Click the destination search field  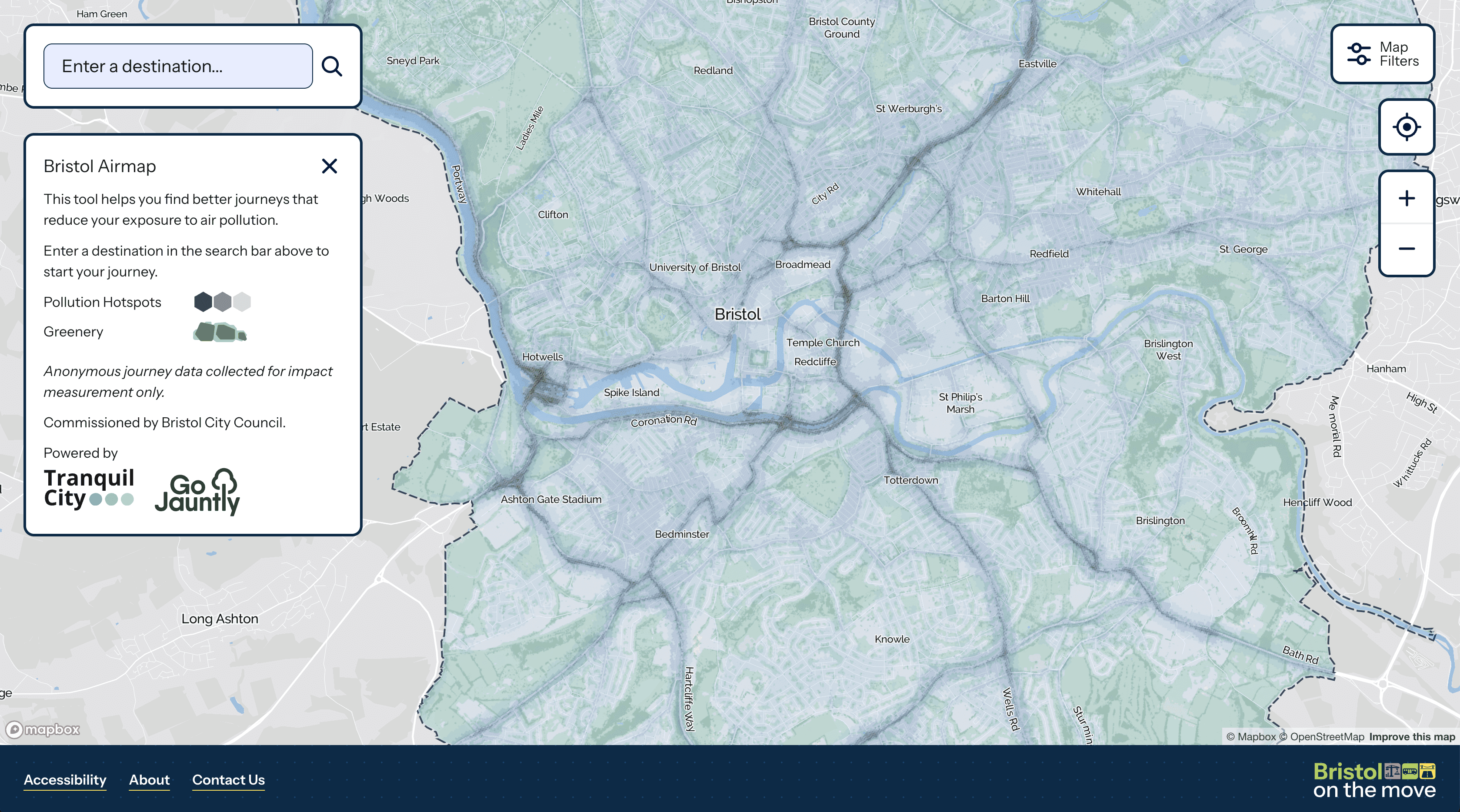click(x=178, y=67)
